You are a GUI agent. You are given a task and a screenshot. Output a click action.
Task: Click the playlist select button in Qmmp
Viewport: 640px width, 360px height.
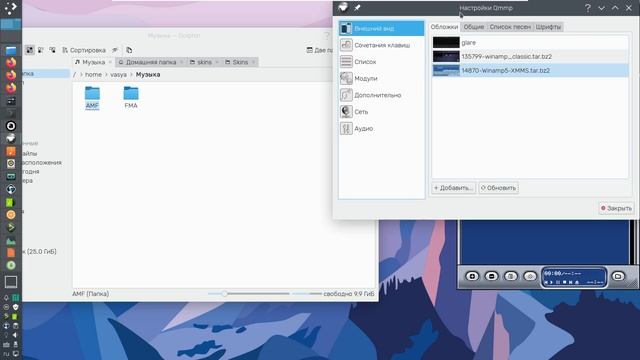tap(511, 276)
